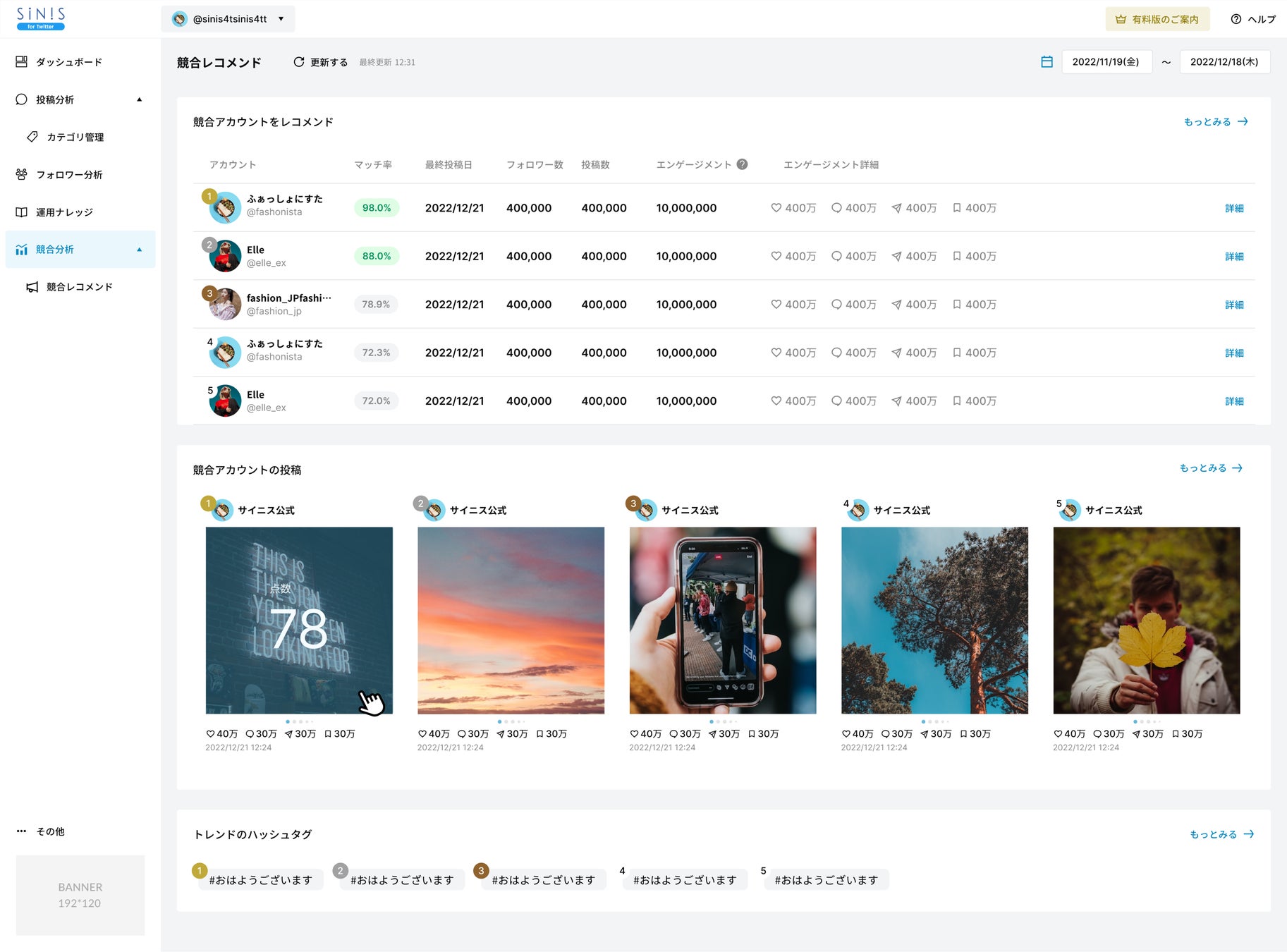Viewport: 1287px width, 952px height.
Task: Click the フォロワー分析 people icon
Action: (22, 174)
